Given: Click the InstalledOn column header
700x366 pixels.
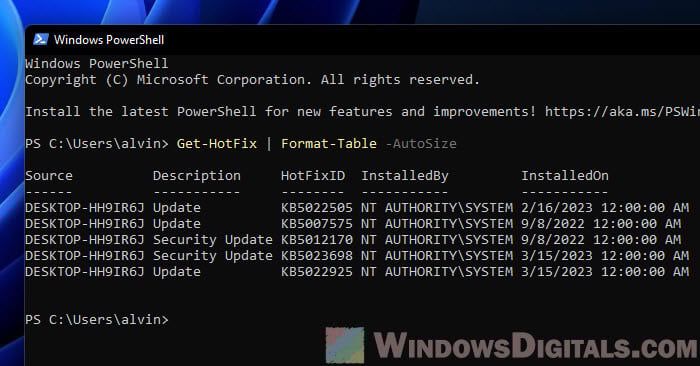Looking at the screenshot, I should click(x=565, y=175).
